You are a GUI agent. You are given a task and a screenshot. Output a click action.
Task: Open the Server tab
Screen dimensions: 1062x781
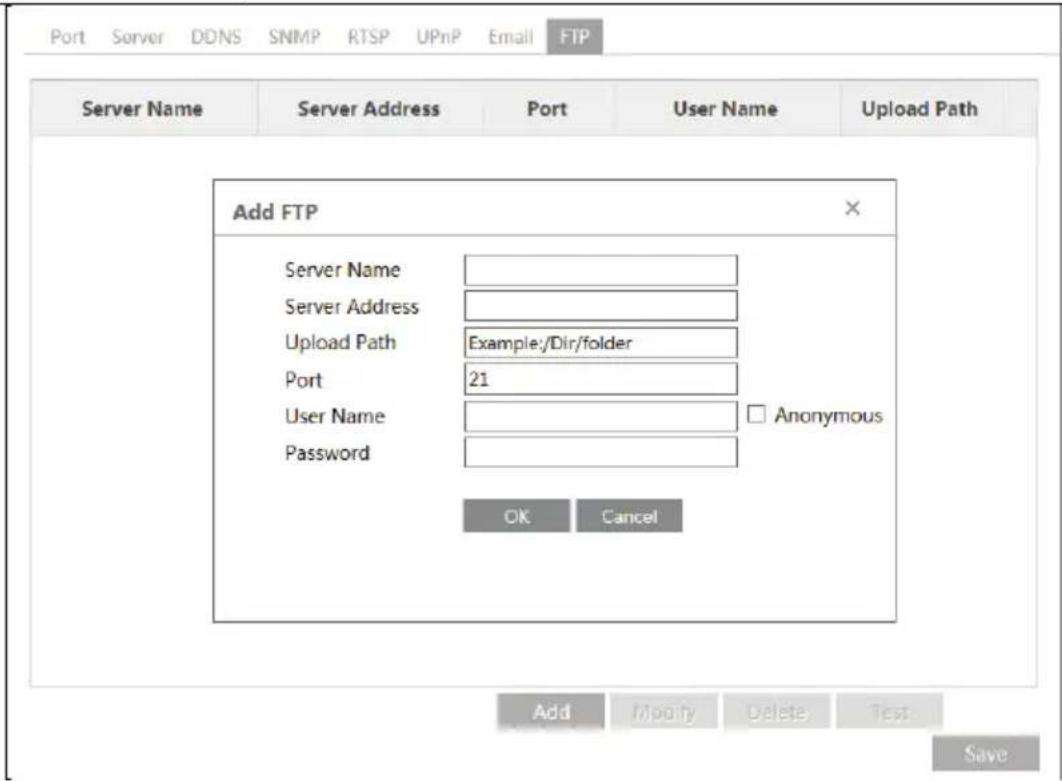[137, 37]
